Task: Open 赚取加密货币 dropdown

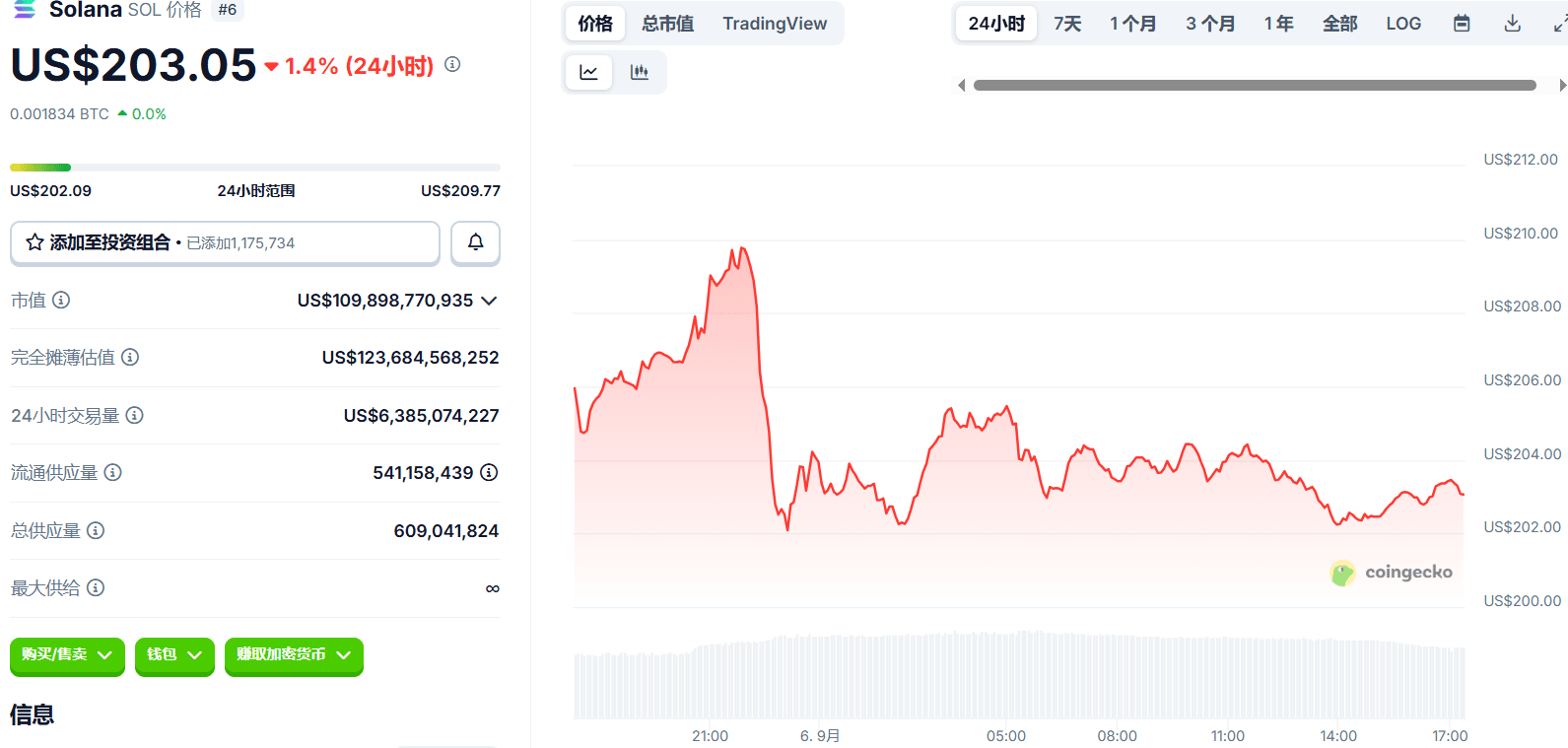Action: (x=294, y=655)
